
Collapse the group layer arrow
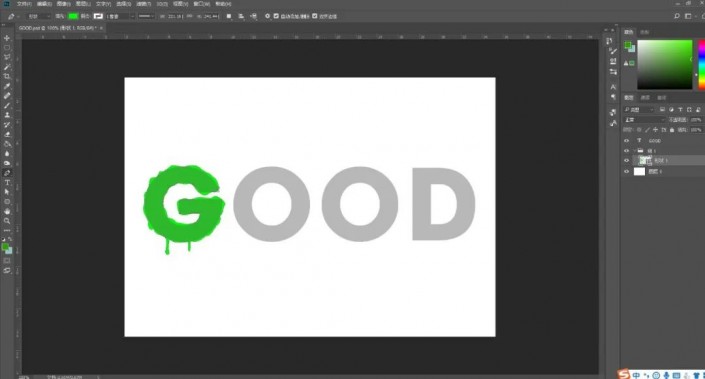(x=634, y=151)
